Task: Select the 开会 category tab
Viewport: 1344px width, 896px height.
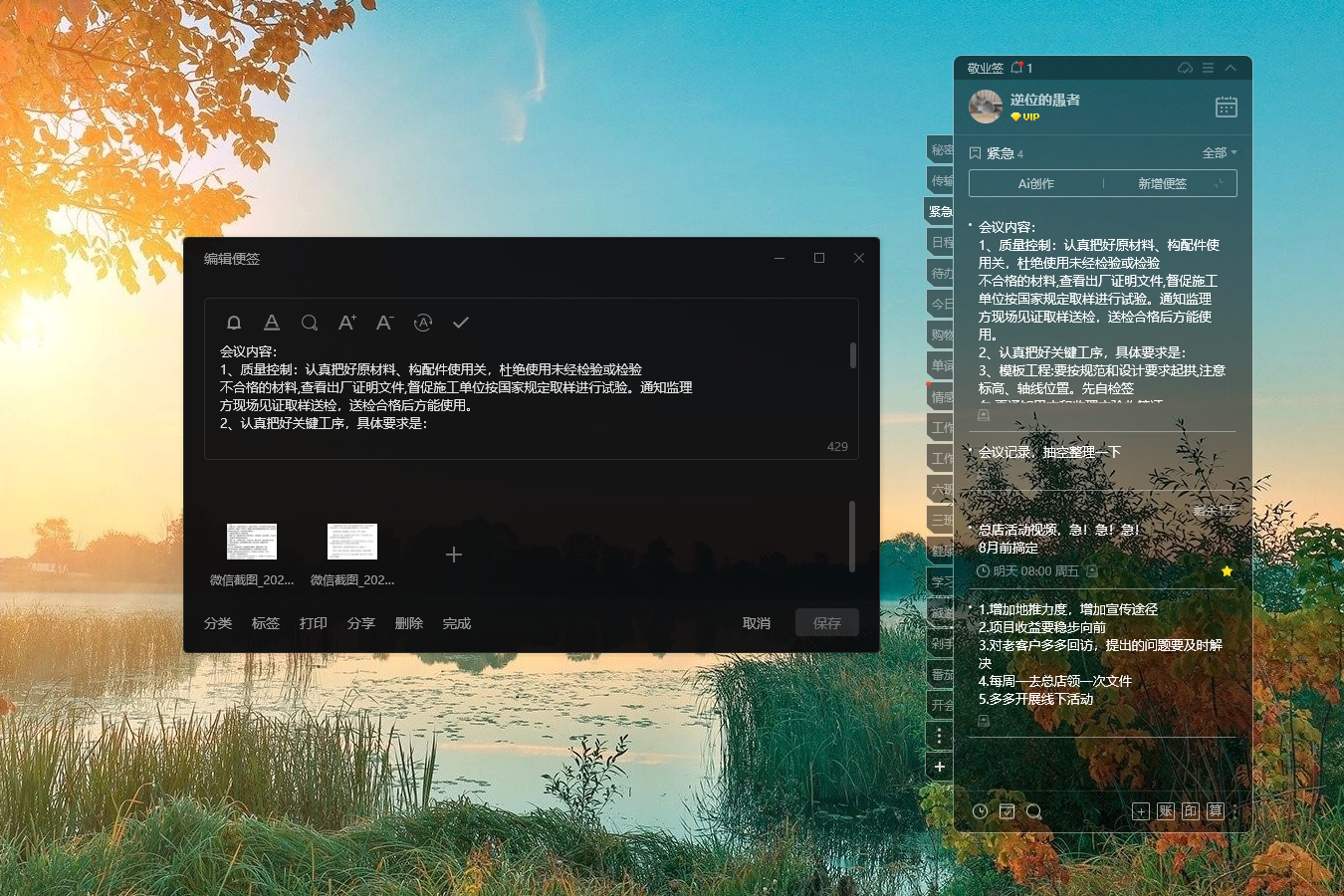Action: [941, 705]
